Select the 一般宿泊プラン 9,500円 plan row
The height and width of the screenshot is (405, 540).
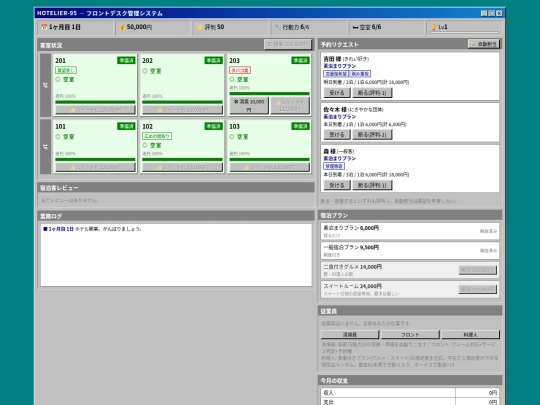[x=410, y=251]
